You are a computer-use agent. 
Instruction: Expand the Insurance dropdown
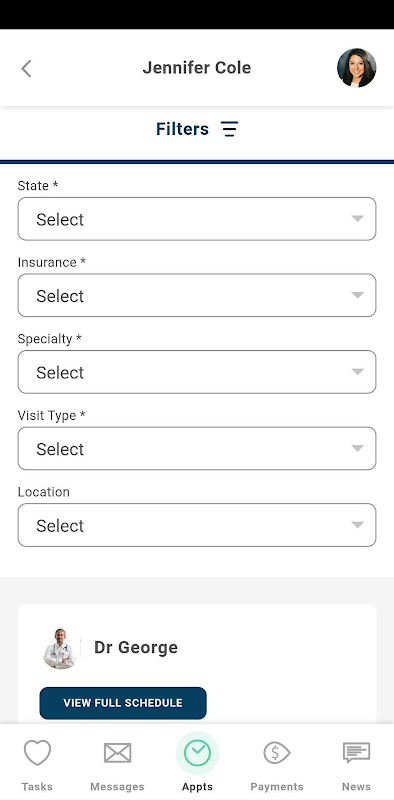[x=197, y=295]
